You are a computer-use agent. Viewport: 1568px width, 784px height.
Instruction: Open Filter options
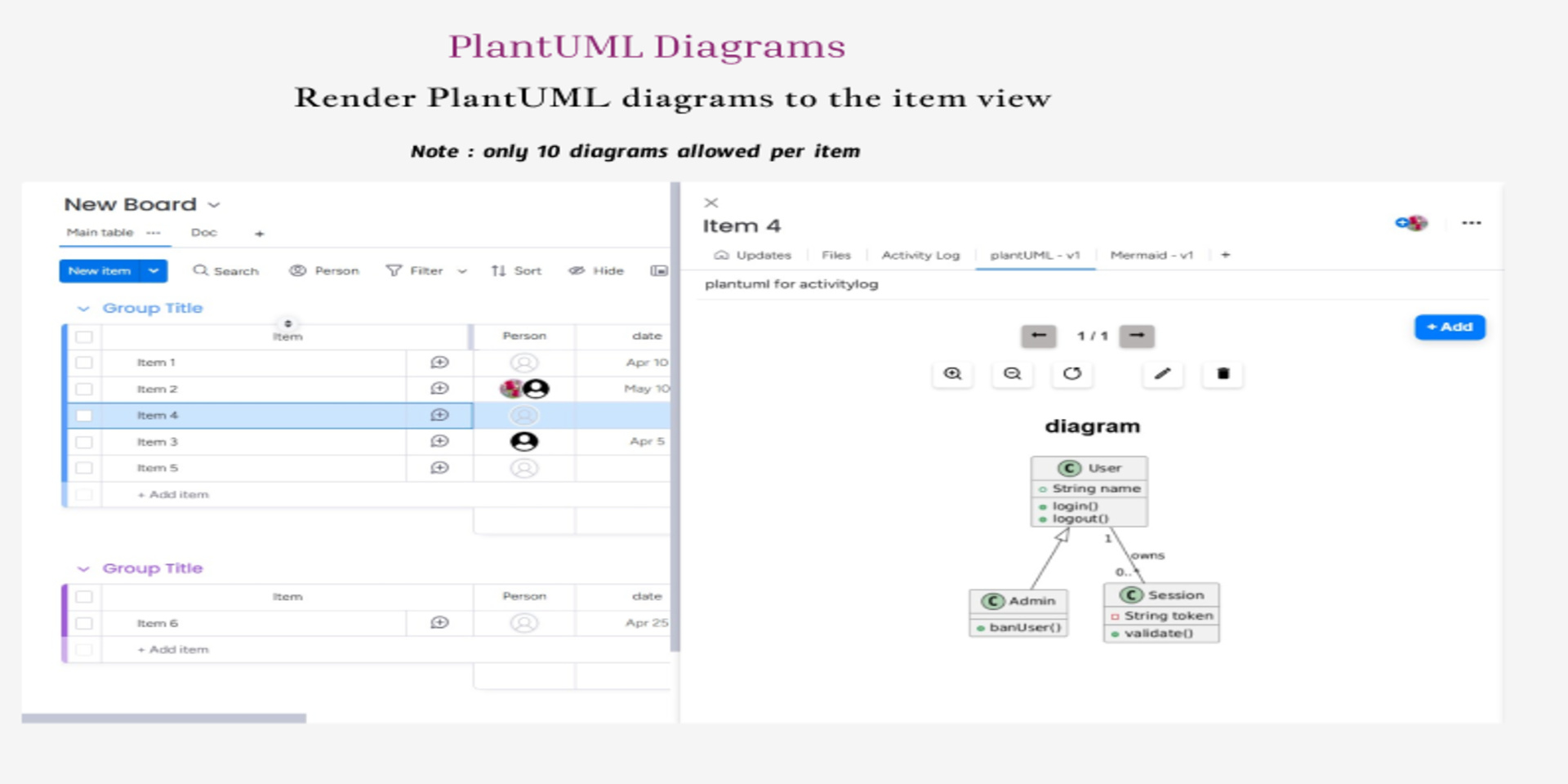tap(415, 270)
